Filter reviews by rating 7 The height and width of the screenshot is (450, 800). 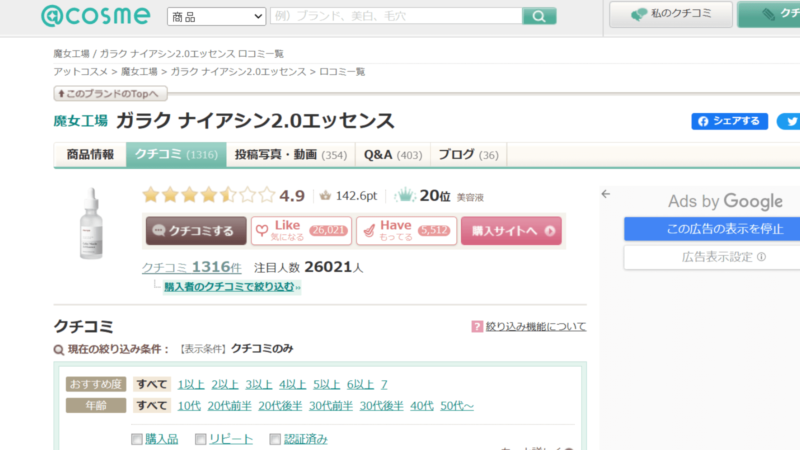(x=384, y=384)
